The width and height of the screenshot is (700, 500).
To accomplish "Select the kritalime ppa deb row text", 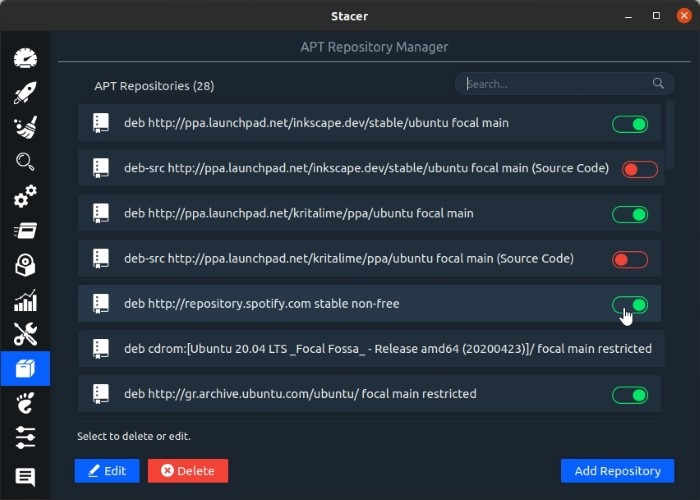I will point(299,213).
